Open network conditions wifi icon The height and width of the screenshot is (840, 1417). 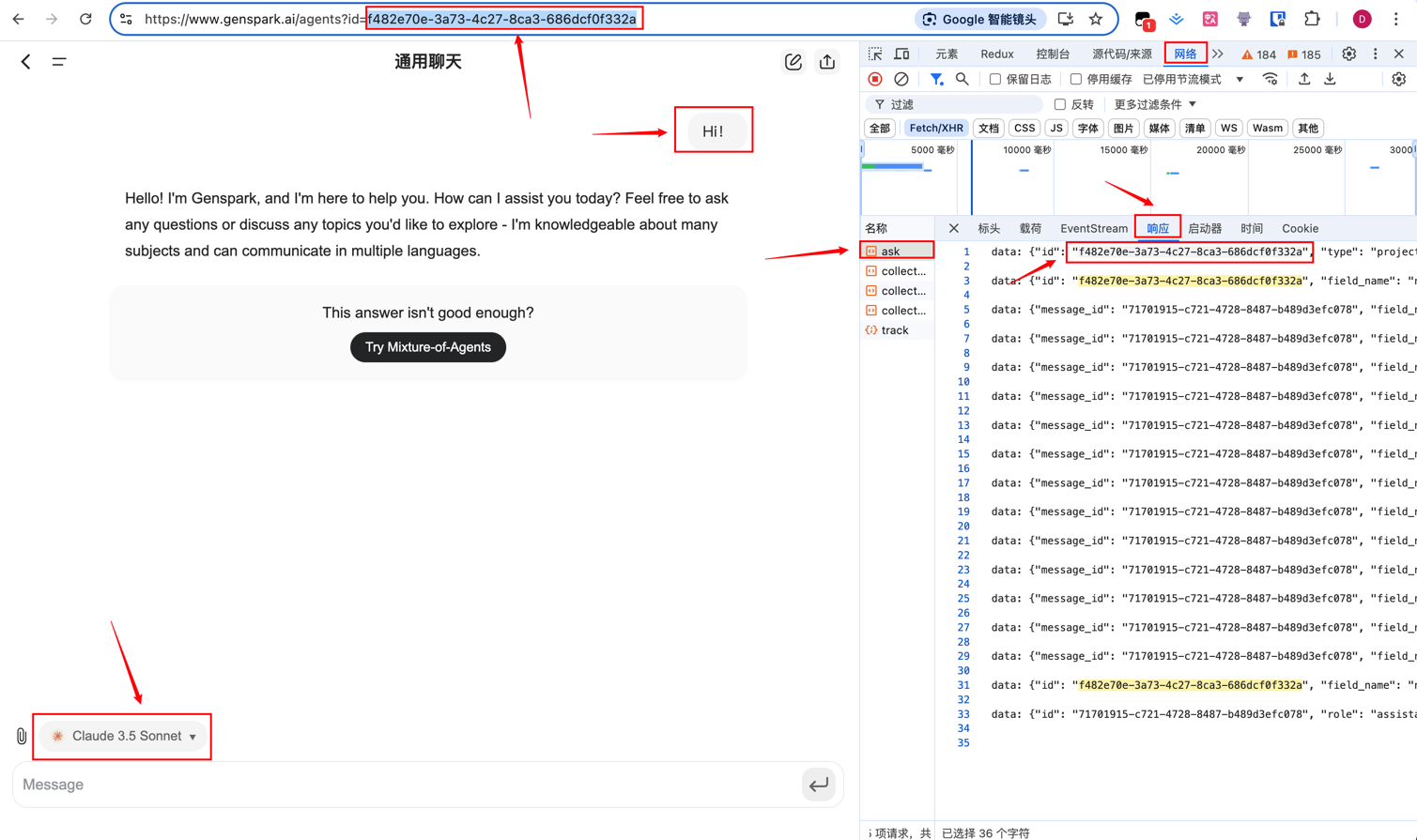(x=1271, y=80)
